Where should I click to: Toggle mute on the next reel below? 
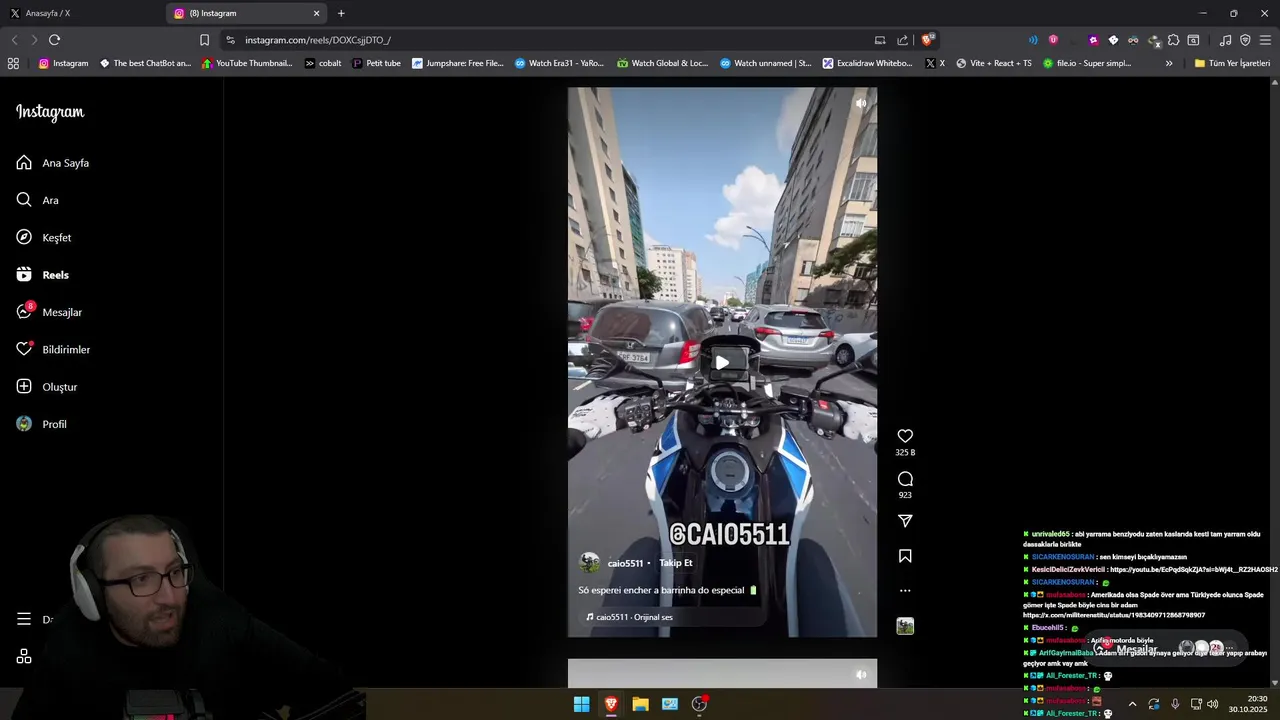point(861,675)
